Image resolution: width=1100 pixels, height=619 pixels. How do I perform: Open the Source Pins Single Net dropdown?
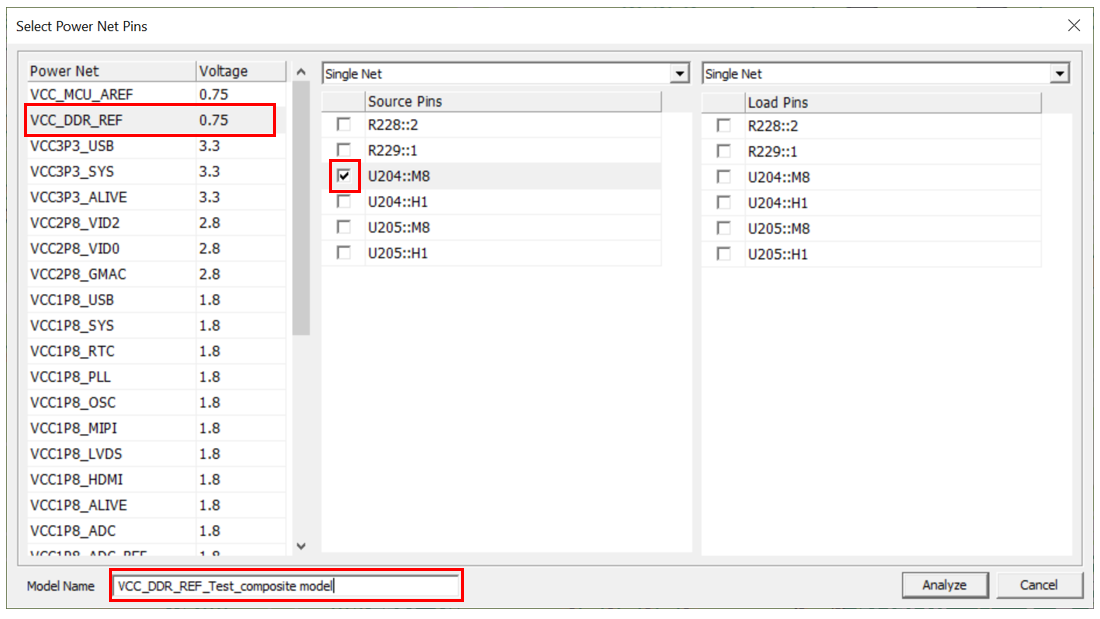[x=680, y=74]
